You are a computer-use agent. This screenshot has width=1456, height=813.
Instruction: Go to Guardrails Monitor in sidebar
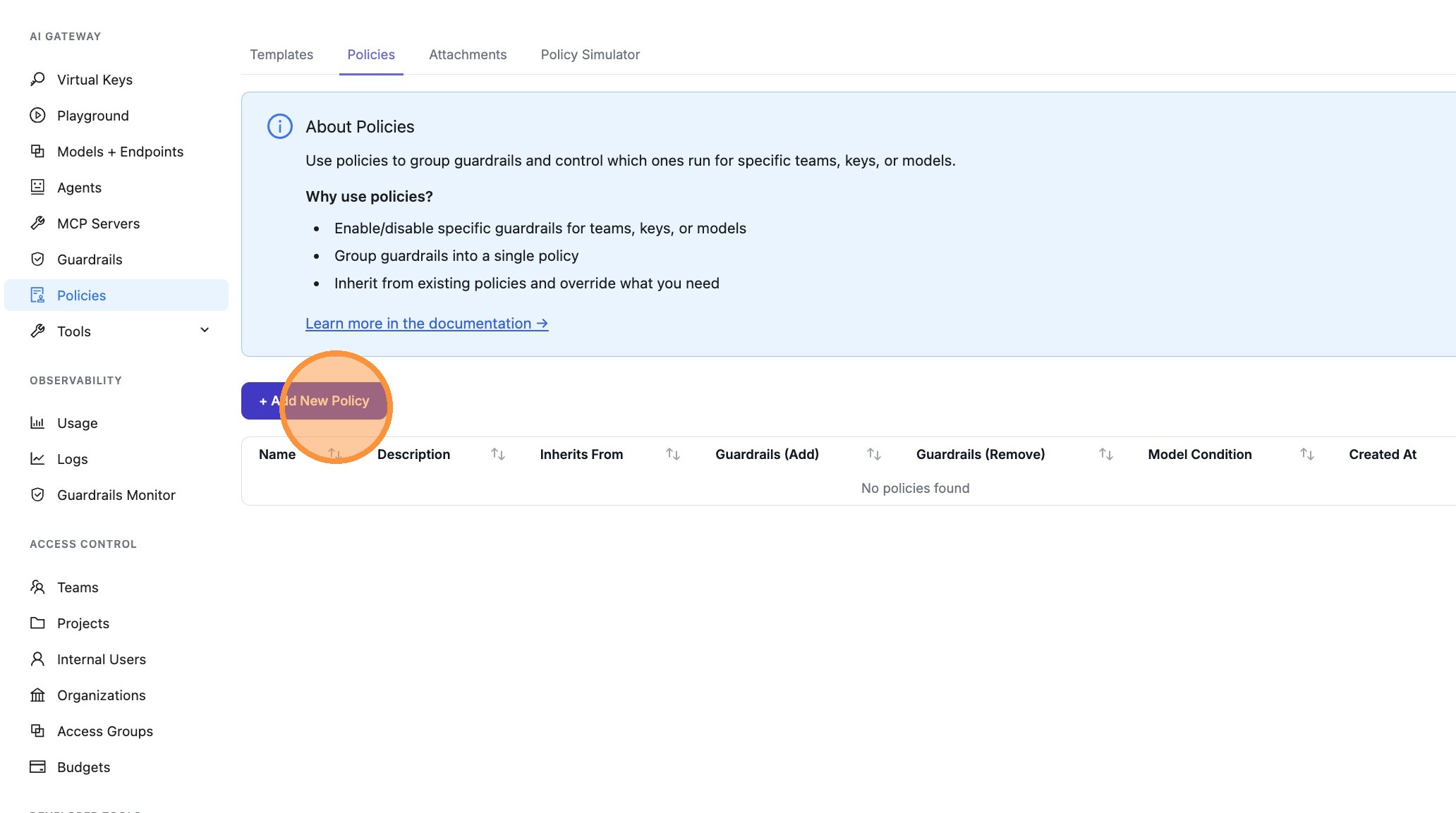116,494
